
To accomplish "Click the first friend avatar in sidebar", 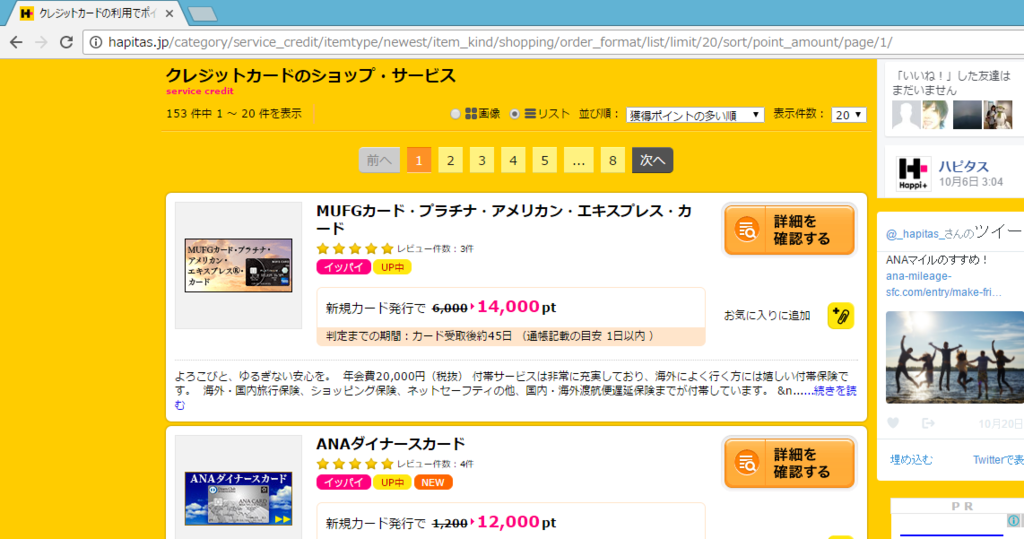I will [906, 115].
